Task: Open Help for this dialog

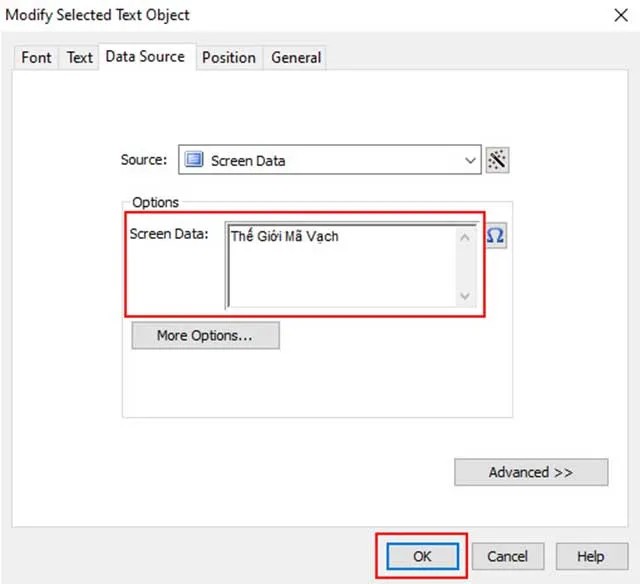Action: pos(590,556)
